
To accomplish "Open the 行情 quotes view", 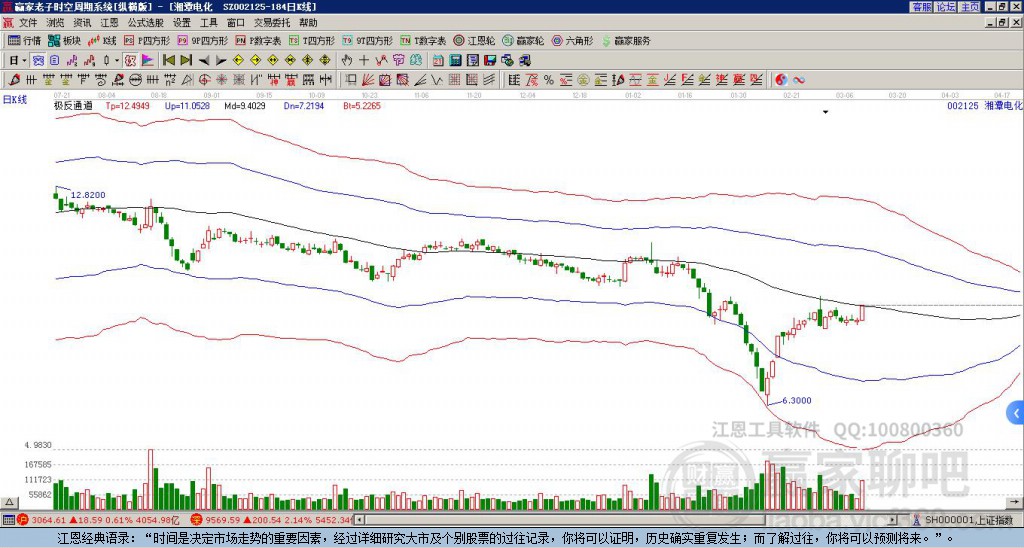I will tap(24, 40).
